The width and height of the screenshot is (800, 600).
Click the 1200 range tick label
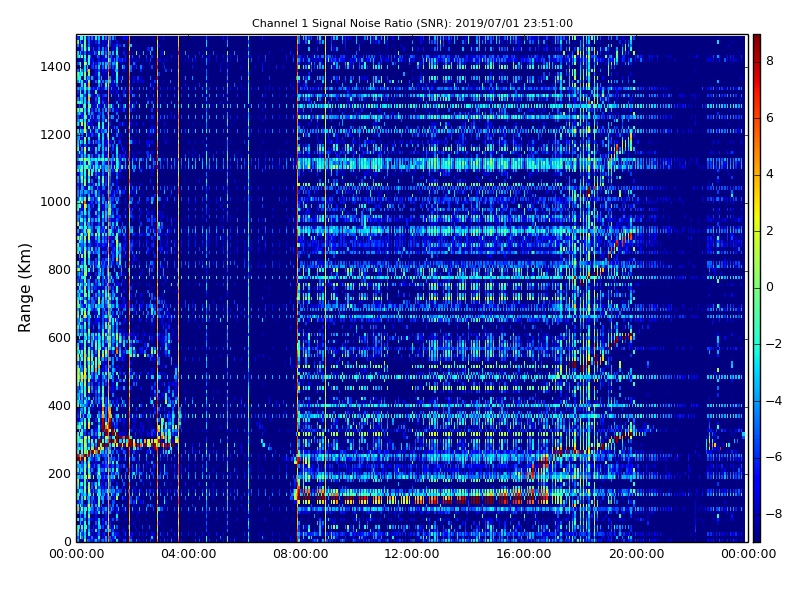[x=56, y=135]
